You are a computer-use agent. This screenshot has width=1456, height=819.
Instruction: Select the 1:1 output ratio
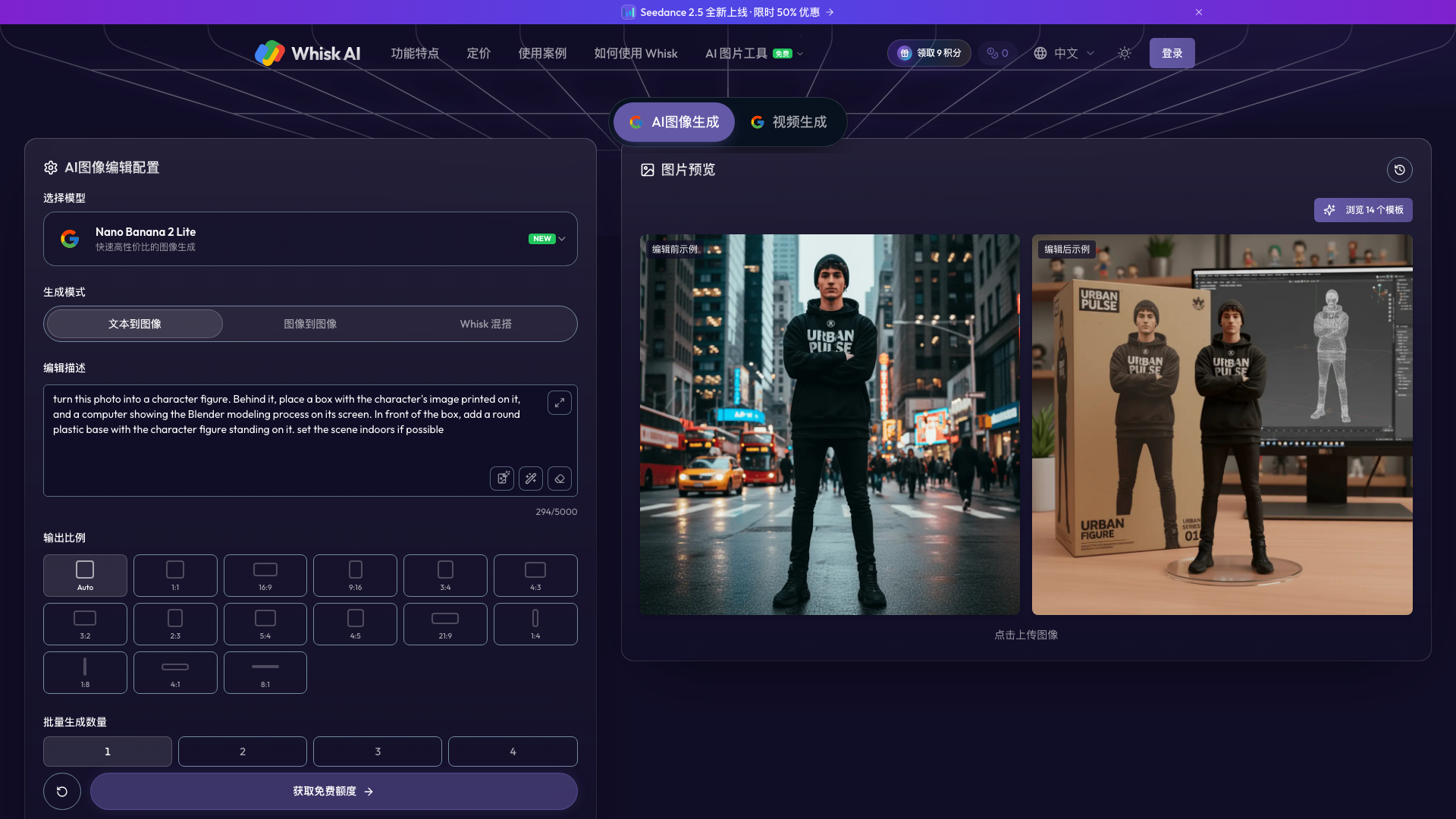pyautogui.click(x=175, y=576)
